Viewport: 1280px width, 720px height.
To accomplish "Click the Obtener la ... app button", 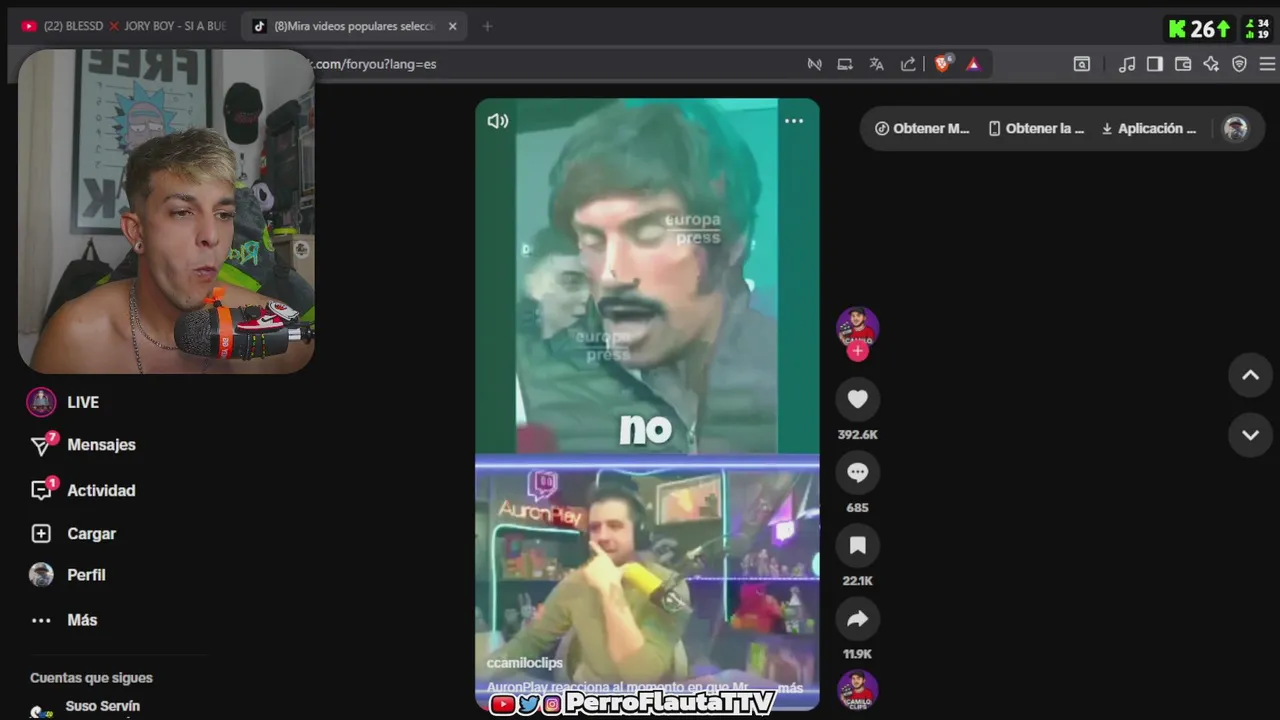I will tap(1036, 128).
